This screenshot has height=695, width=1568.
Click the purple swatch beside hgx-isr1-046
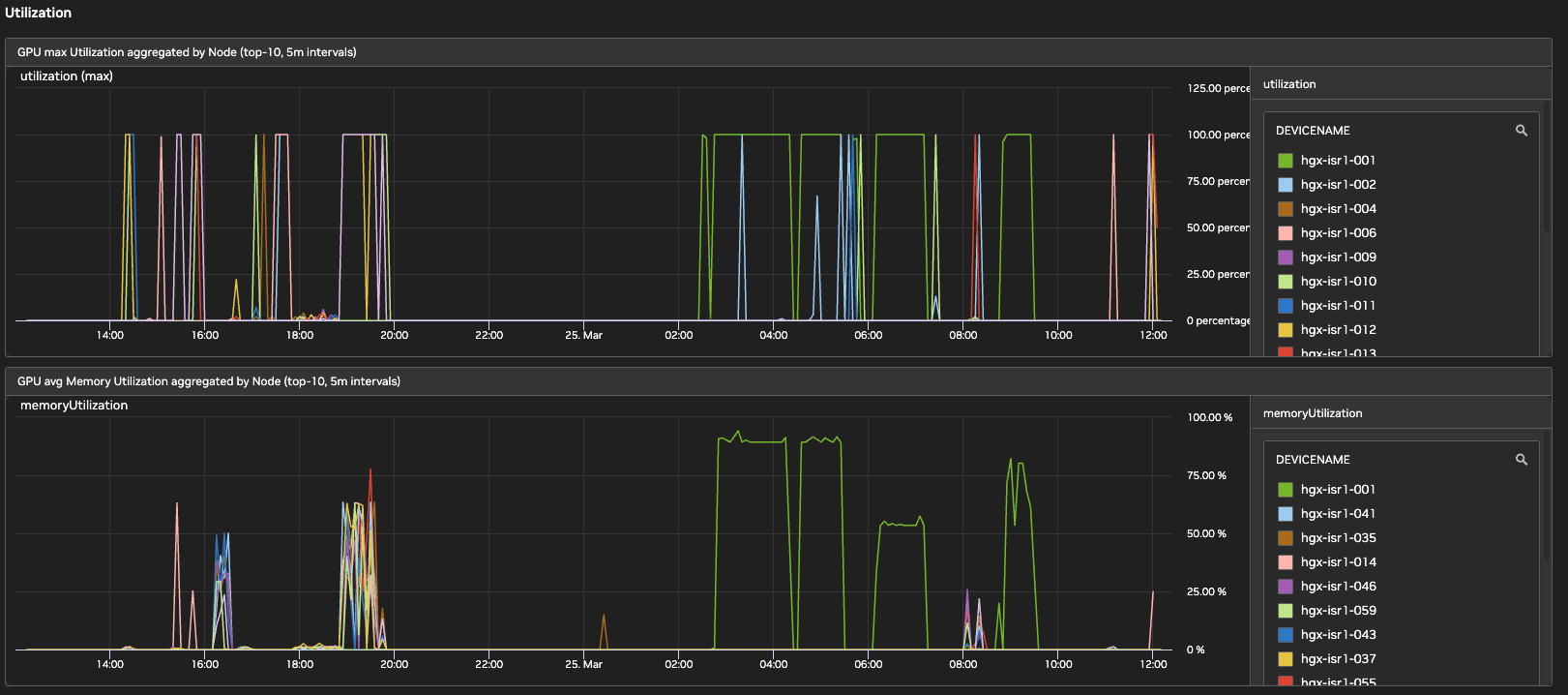click(x=1286, y=587)
